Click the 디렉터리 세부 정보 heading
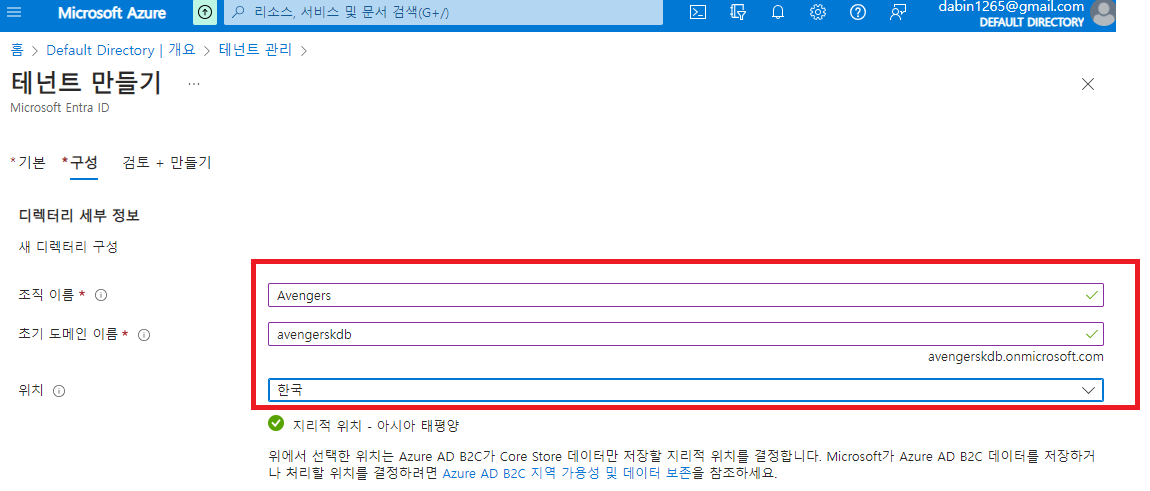1150x491 pixels. point(78,216)
